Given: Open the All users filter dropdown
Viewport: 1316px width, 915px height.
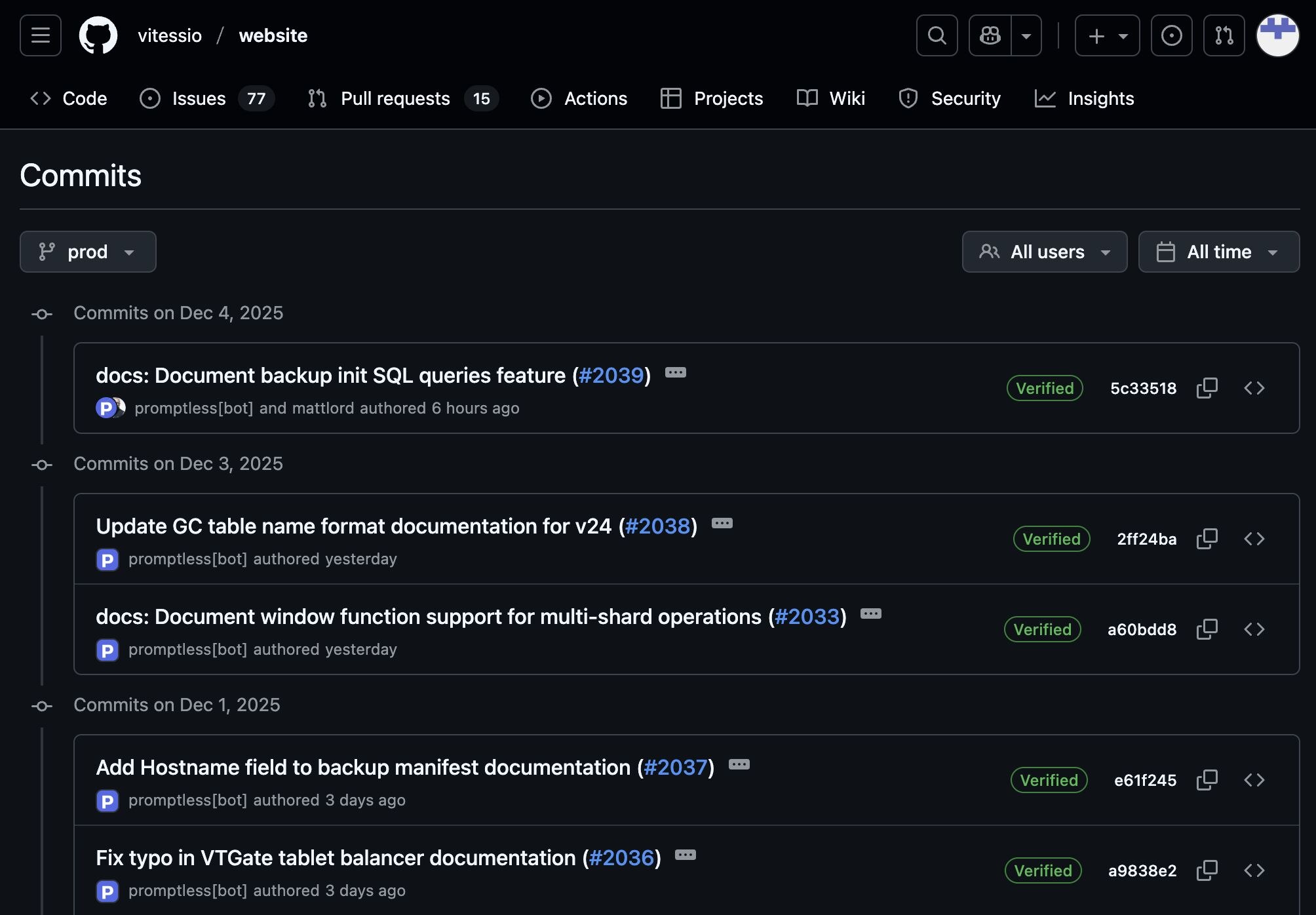Looking at the screenshot, I should 1045,252.
